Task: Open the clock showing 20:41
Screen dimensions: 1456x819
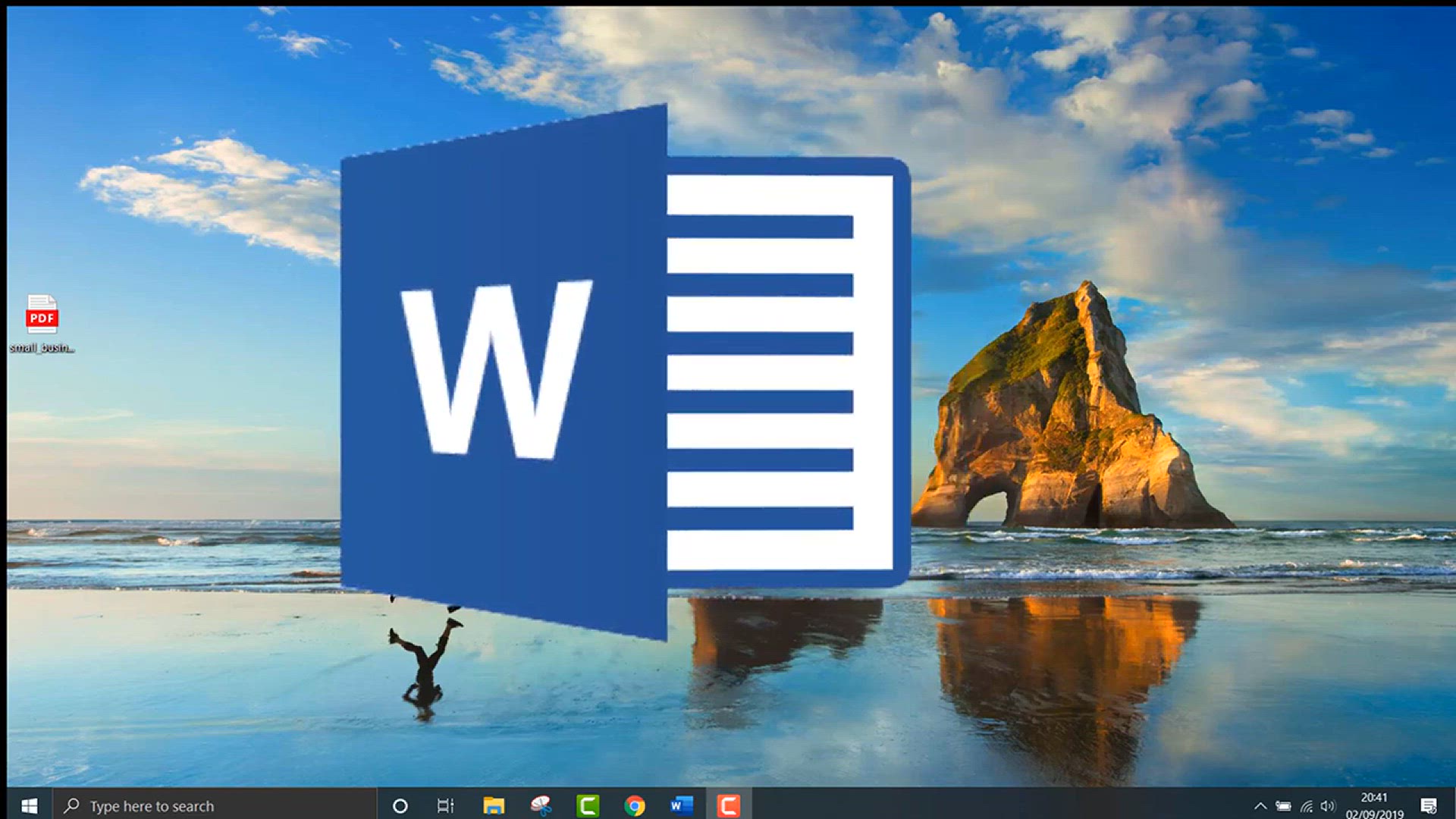Action: tap(1374, 805)
